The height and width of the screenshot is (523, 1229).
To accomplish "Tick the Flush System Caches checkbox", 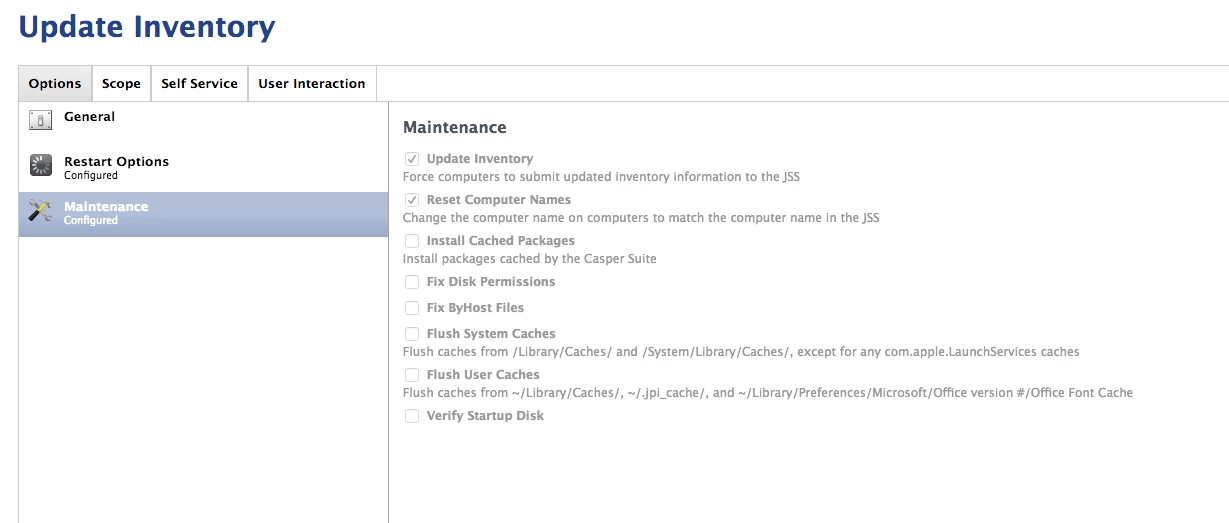I will coord(412,334).
